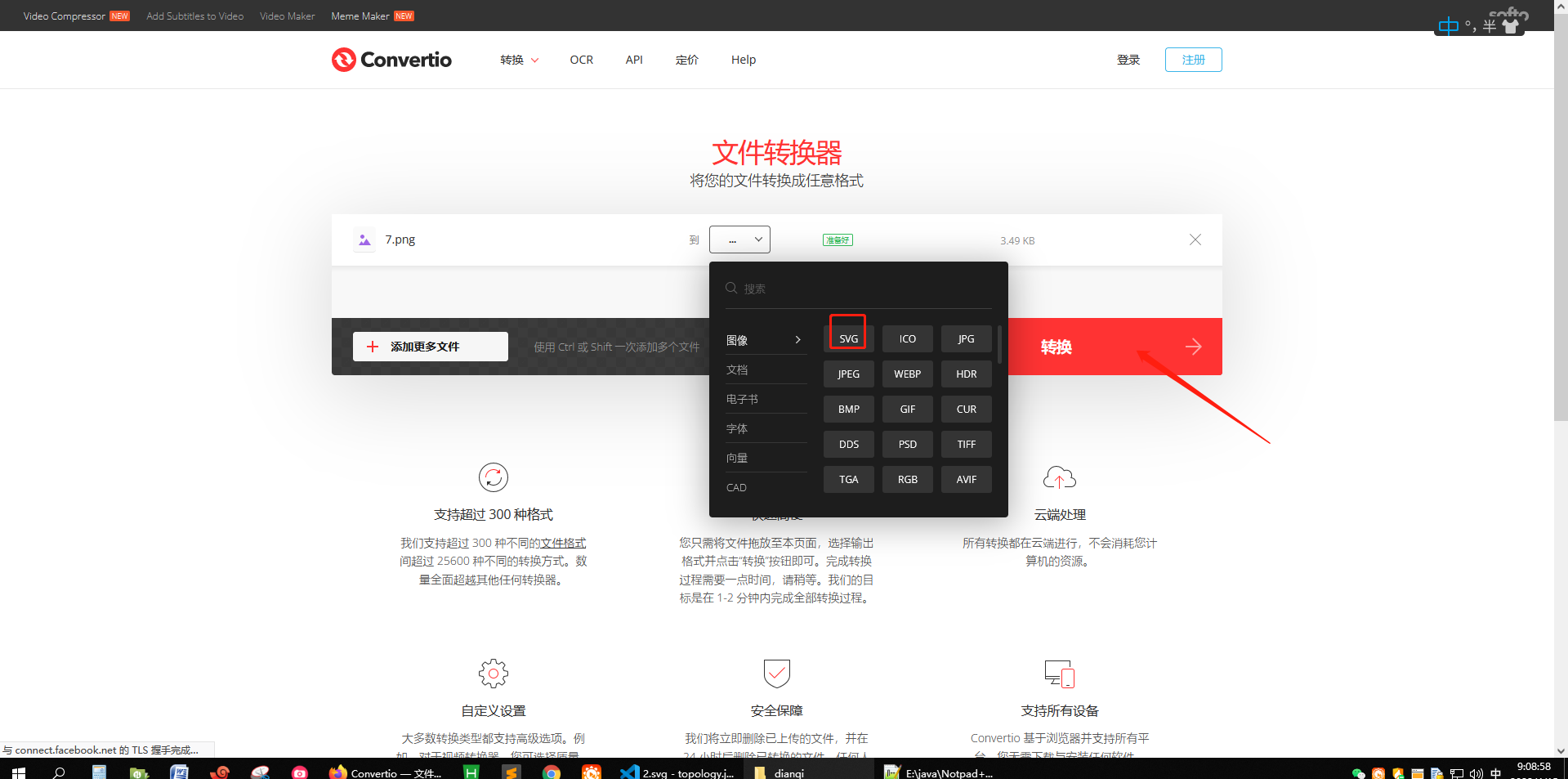Click the plus icon on 添加更多文件
This screenshot has height=779, width=1568.
[x=374, y=346]
